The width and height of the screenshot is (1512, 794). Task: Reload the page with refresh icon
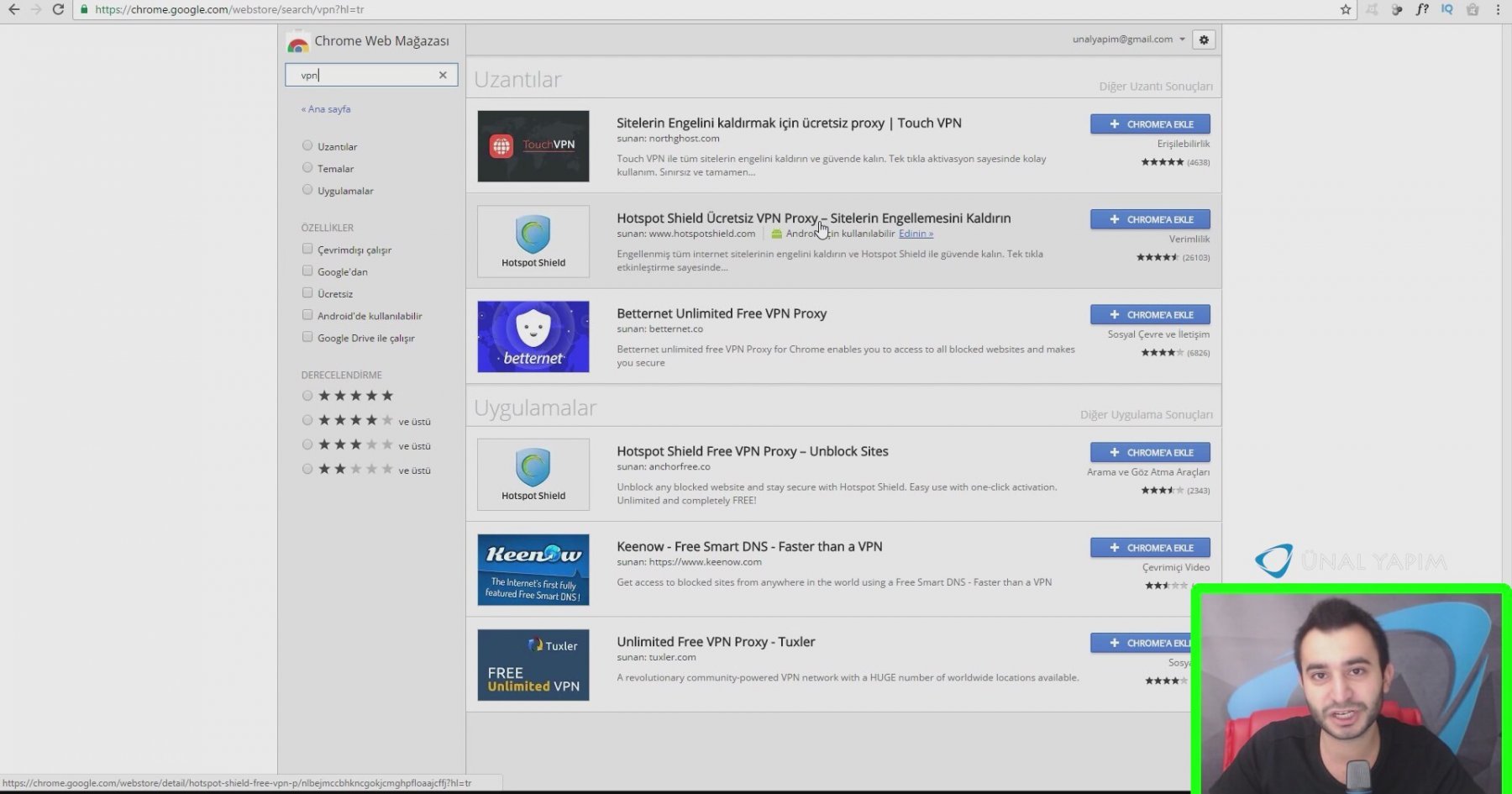[58, 9]
